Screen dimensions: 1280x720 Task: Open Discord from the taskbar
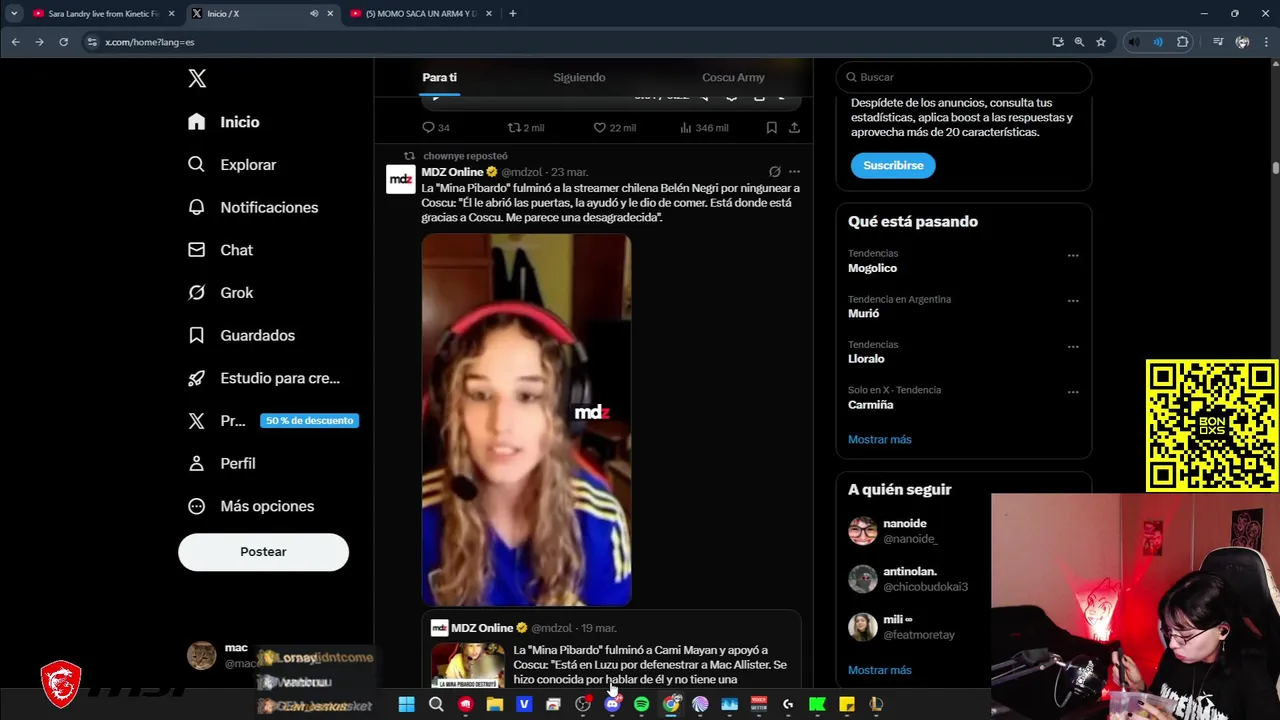[x=612, y=704]
